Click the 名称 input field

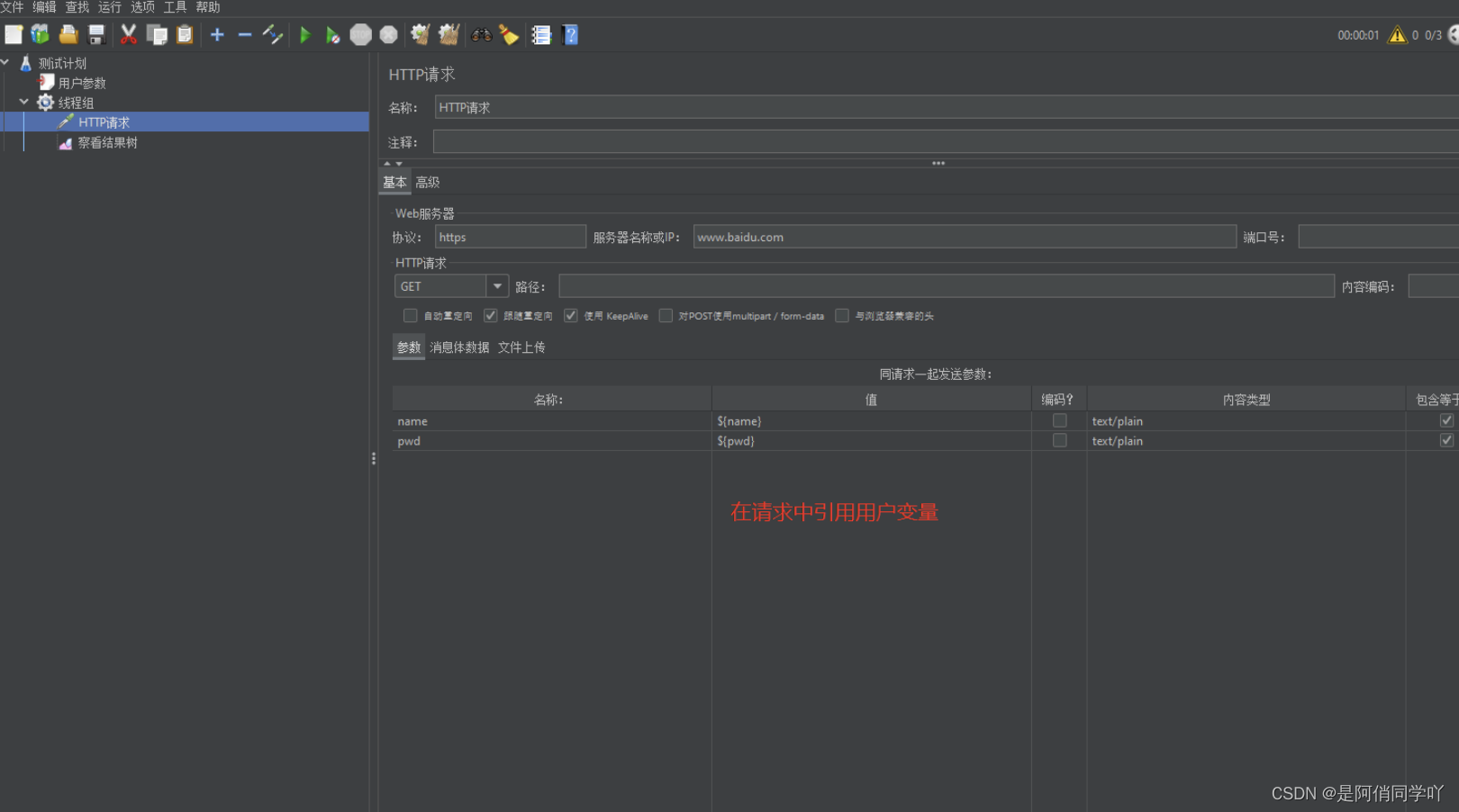(x=946, y=107)
